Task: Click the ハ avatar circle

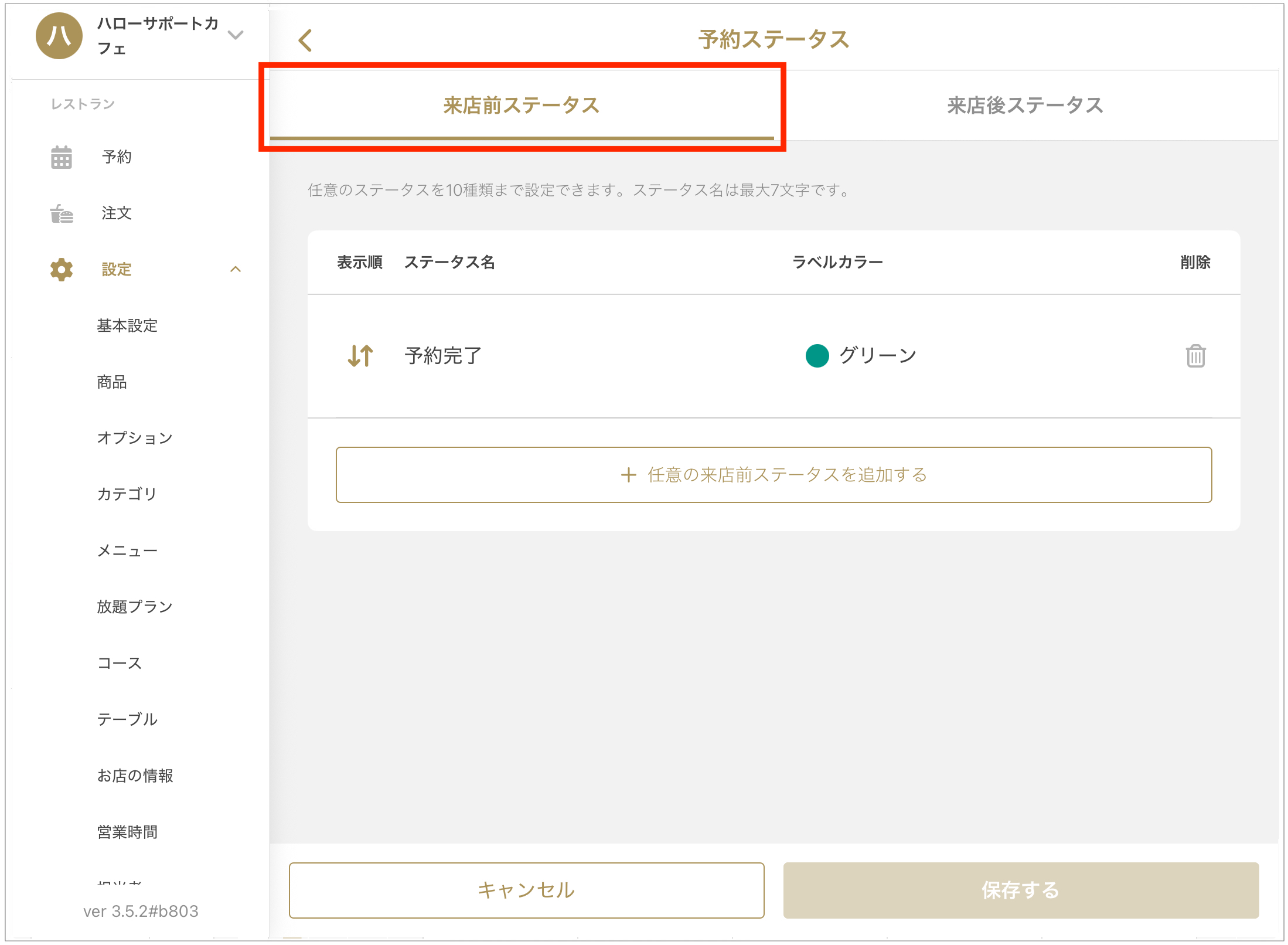Action: [59, 36]
